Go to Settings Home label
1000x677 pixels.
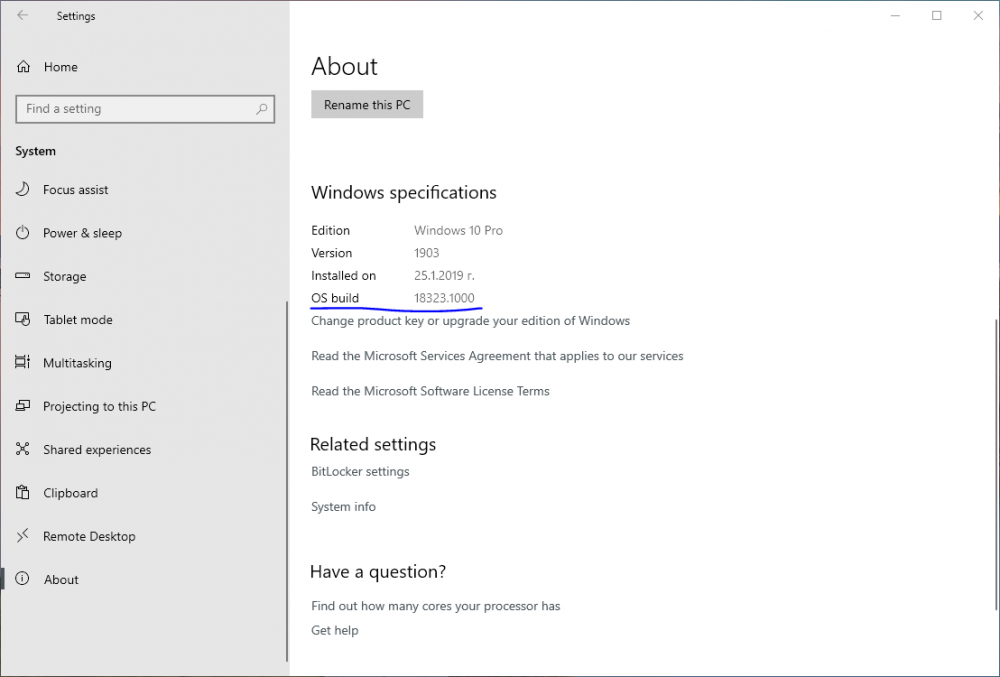pyautogui.click(x=61, y=67)
